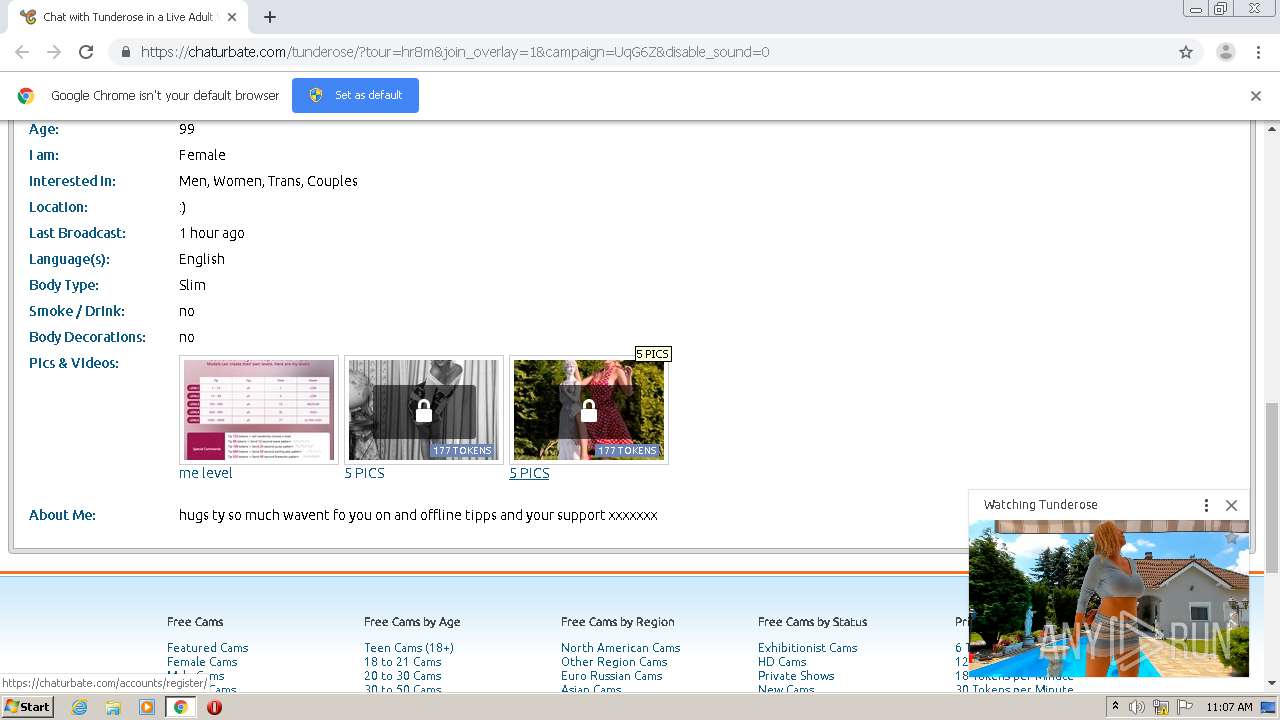Open picture-in-picture options menu

(1206, 505)
